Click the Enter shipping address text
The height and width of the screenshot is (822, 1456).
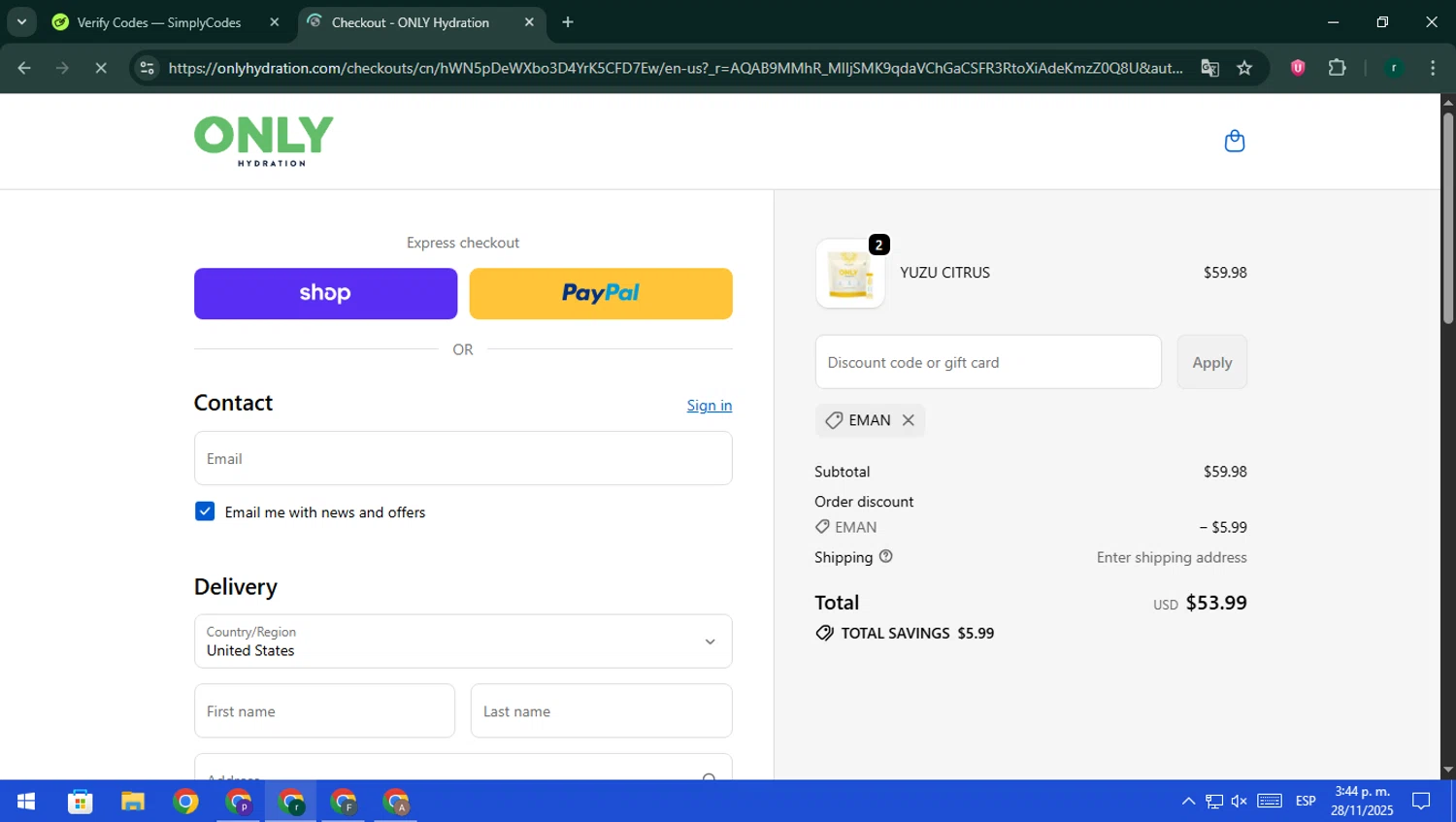coord(1172,557)
